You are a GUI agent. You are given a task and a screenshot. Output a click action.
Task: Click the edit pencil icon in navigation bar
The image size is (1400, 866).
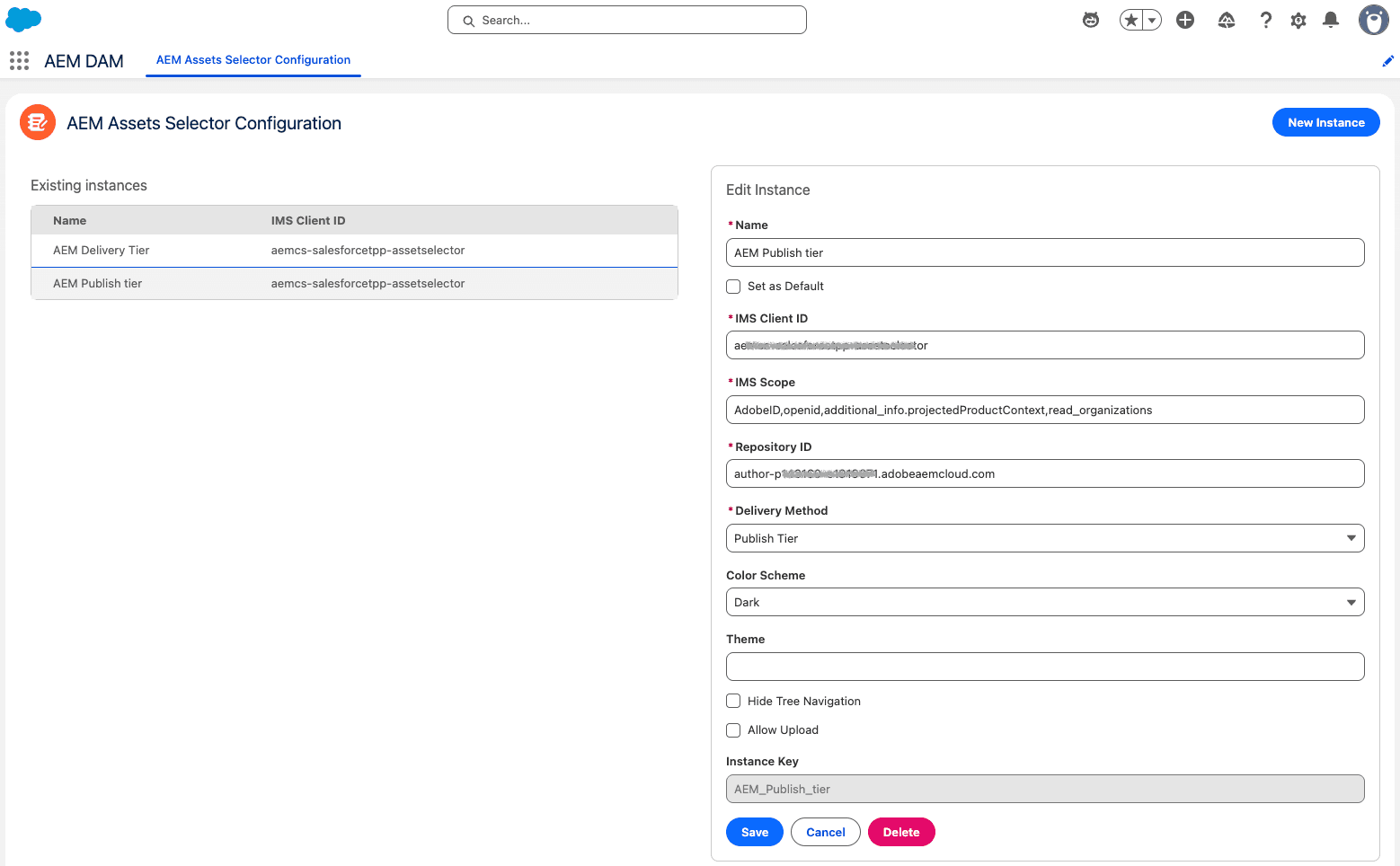point(1387,61)
